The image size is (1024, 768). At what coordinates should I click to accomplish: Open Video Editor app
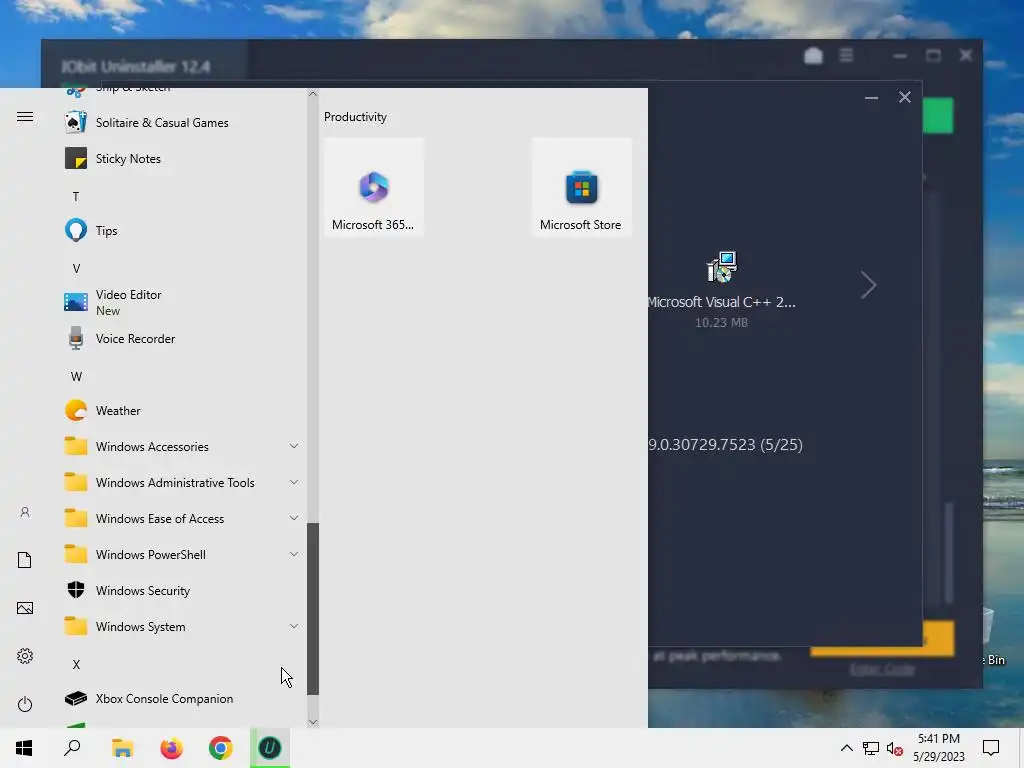pos(183,302)
